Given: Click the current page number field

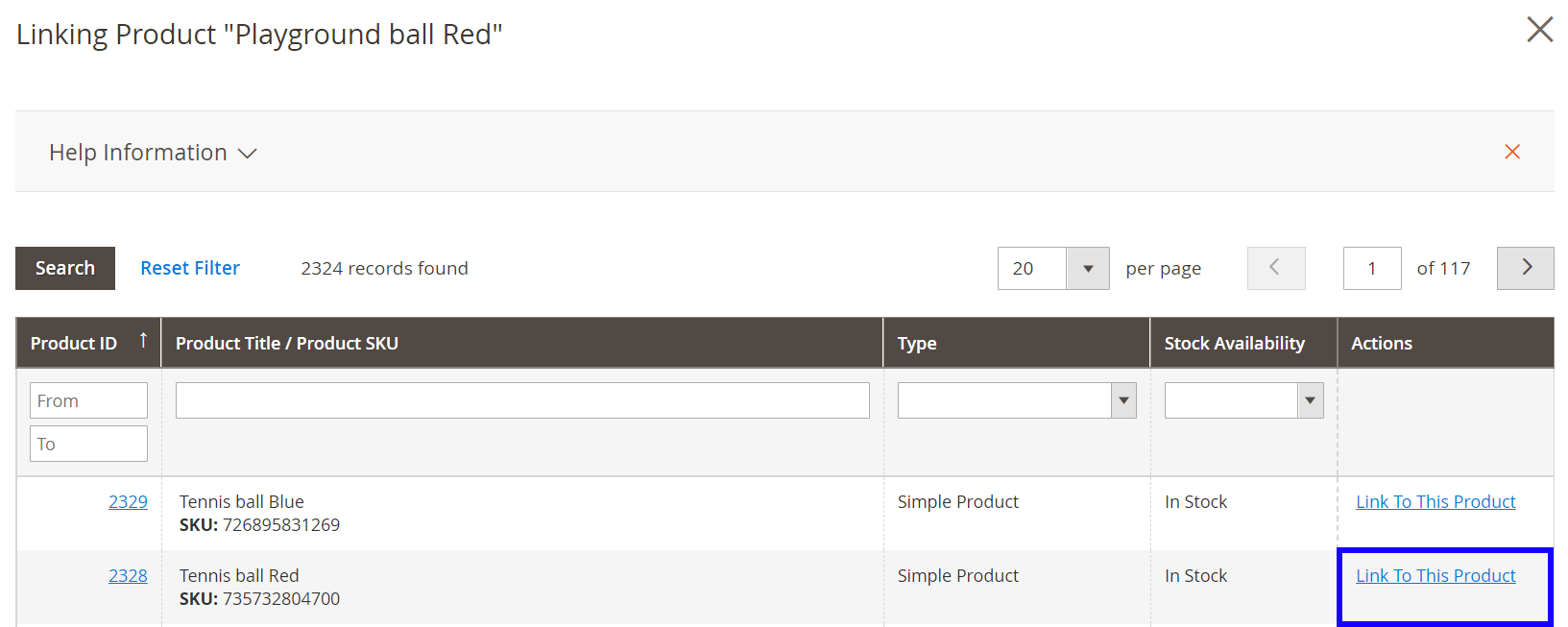Looking at the screenshot, I should click(x=1371, y=269).
